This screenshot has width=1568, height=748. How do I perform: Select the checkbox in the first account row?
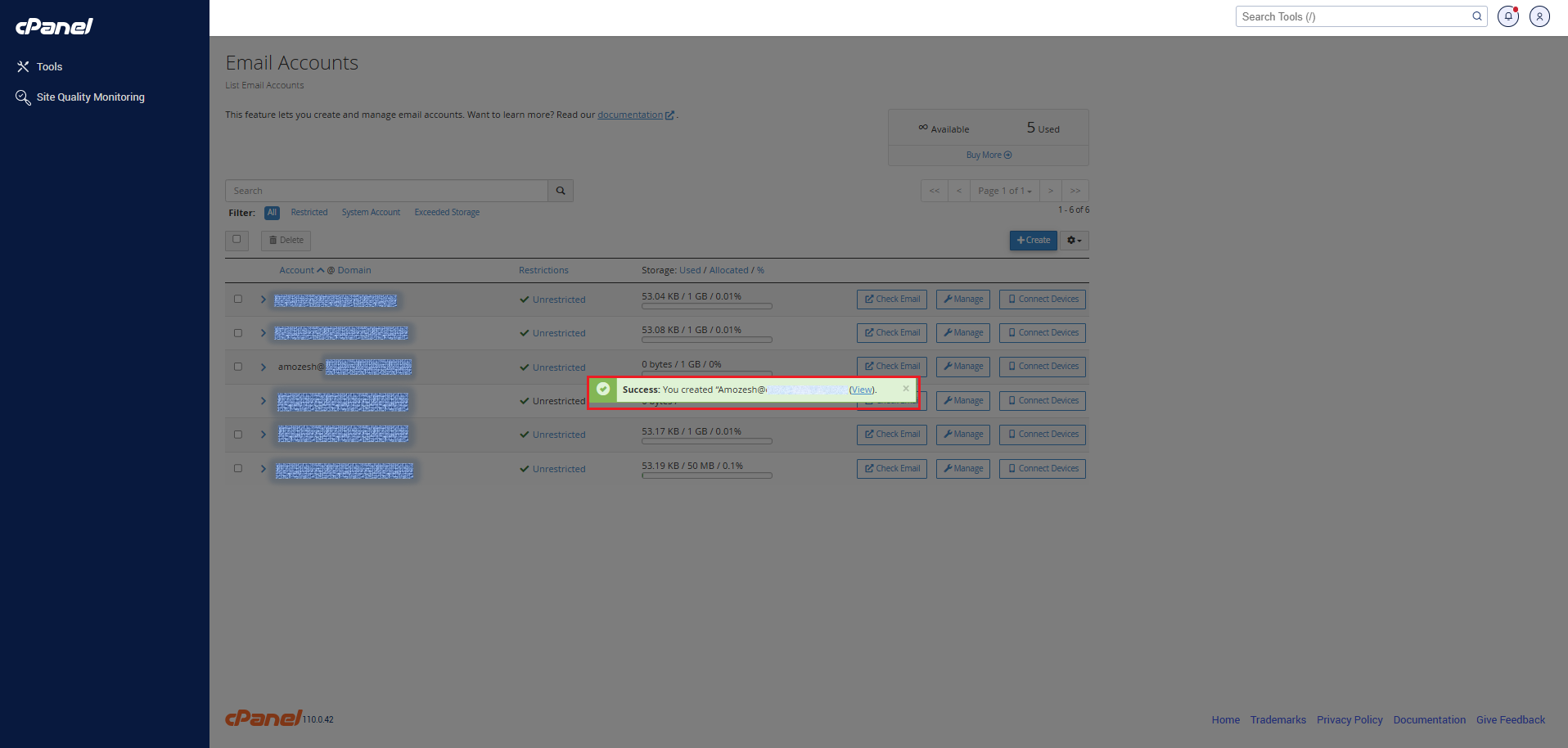238,300
